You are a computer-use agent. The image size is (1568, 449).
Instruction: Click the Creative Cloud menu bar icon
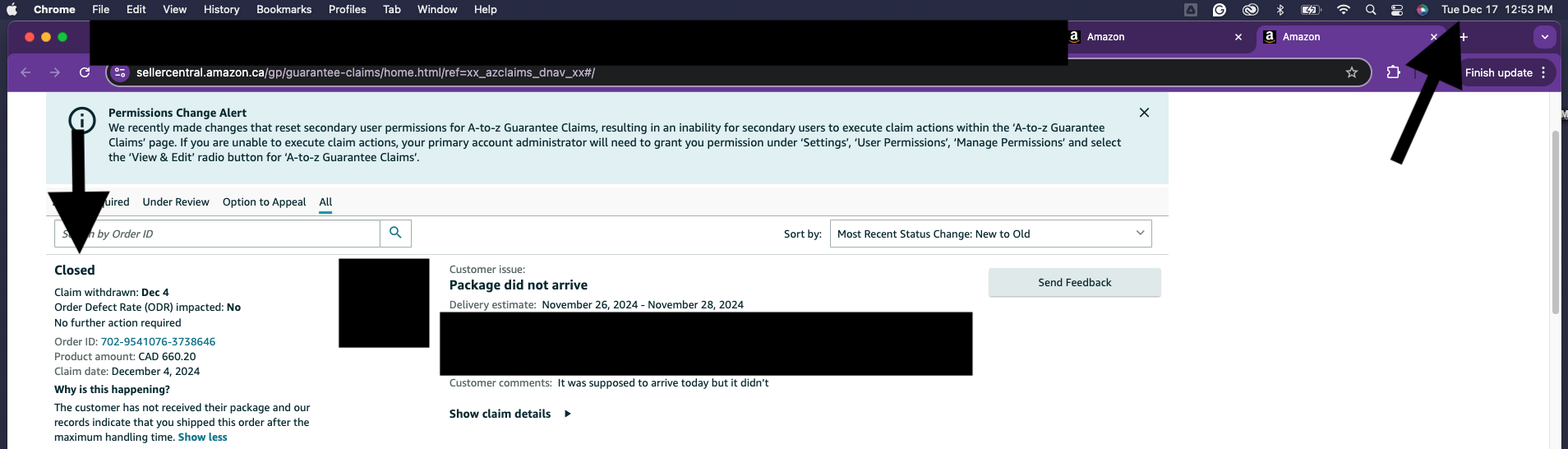pos(1250,10)
